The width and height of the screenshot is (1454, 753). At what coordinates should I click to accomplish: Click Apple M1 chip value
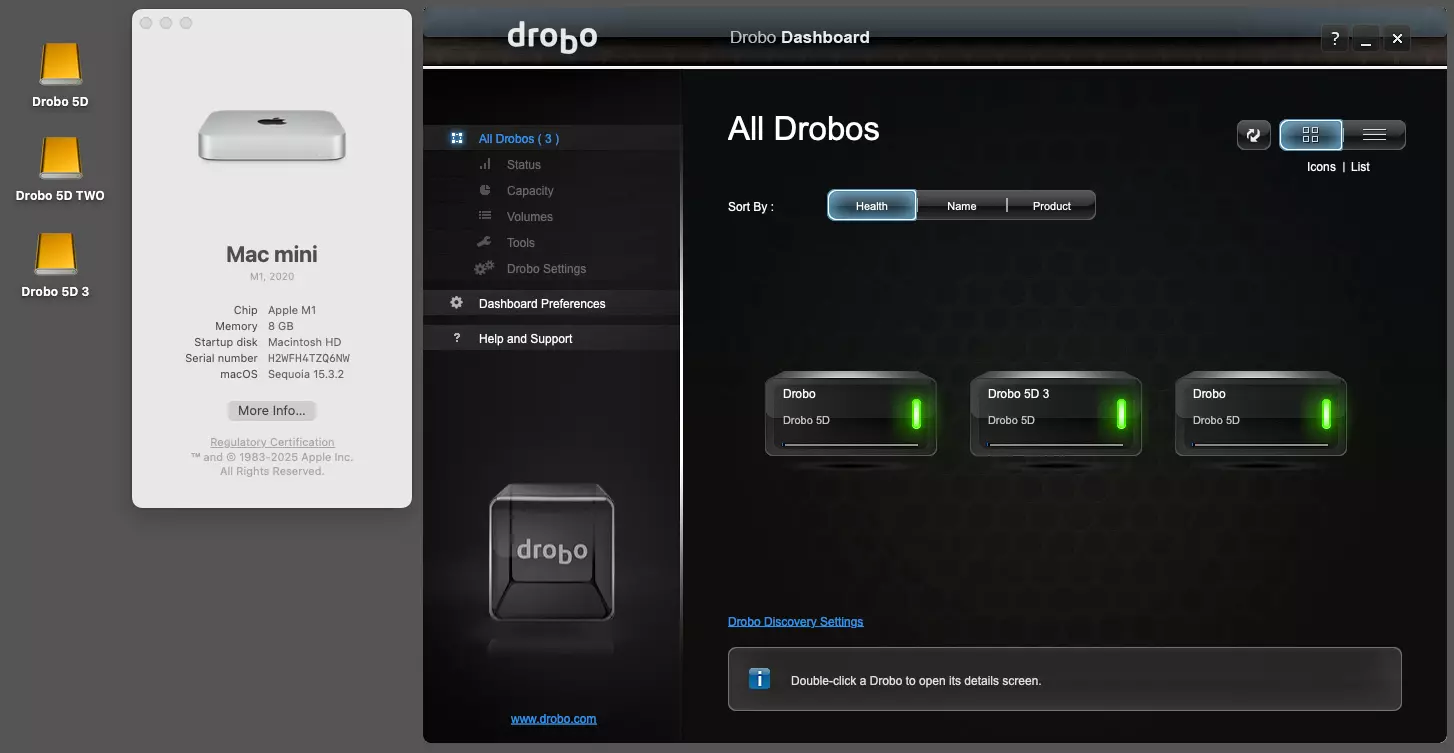pos(292,310)
